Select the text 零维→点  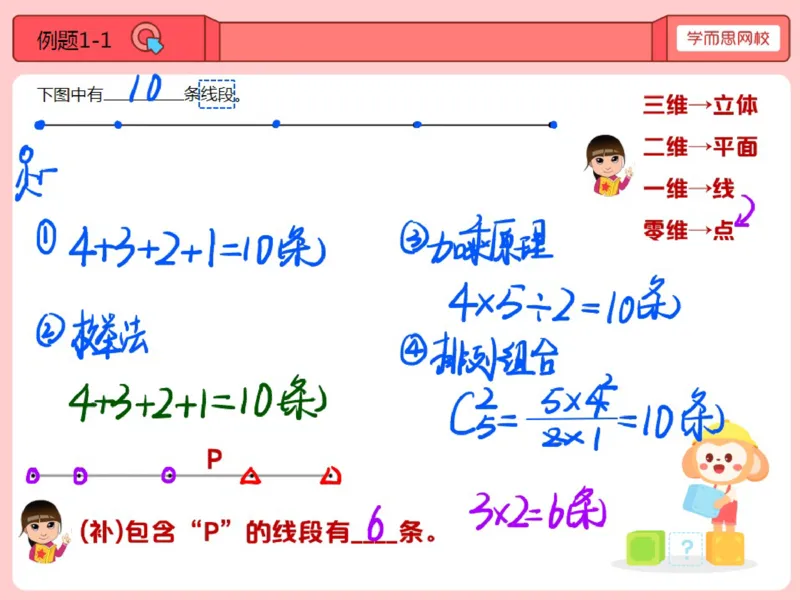coord(689,230)
